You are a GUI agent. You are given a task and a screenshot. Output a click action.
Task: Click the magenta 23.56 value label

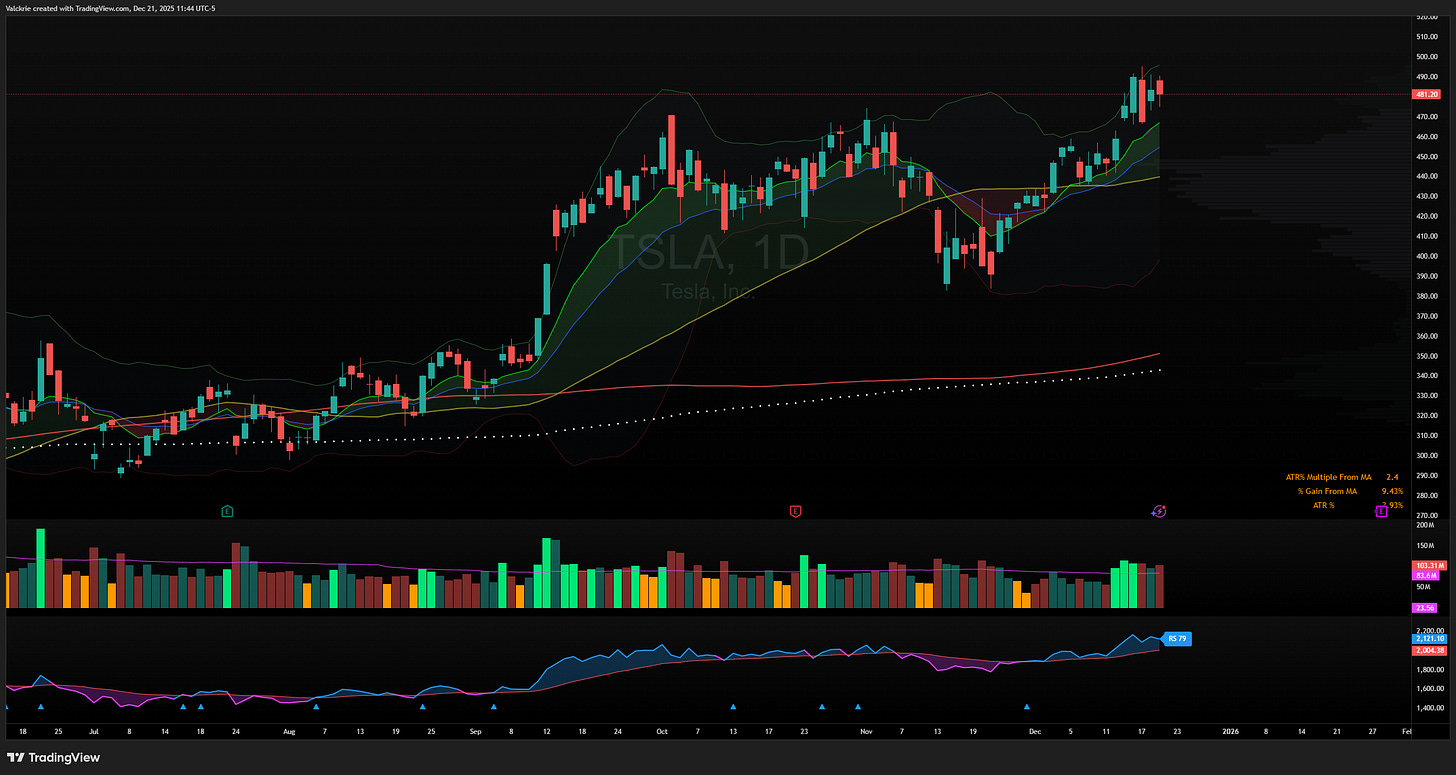(x=1426, y=607)
